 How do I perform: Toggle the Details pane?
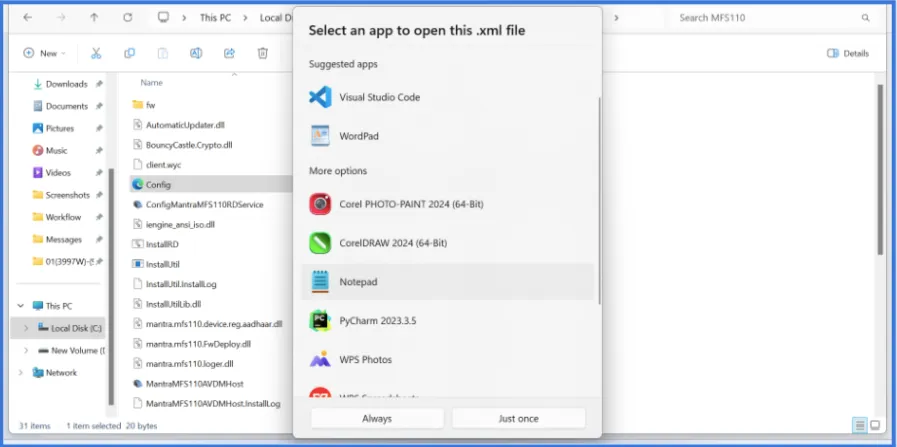point(848,53)
